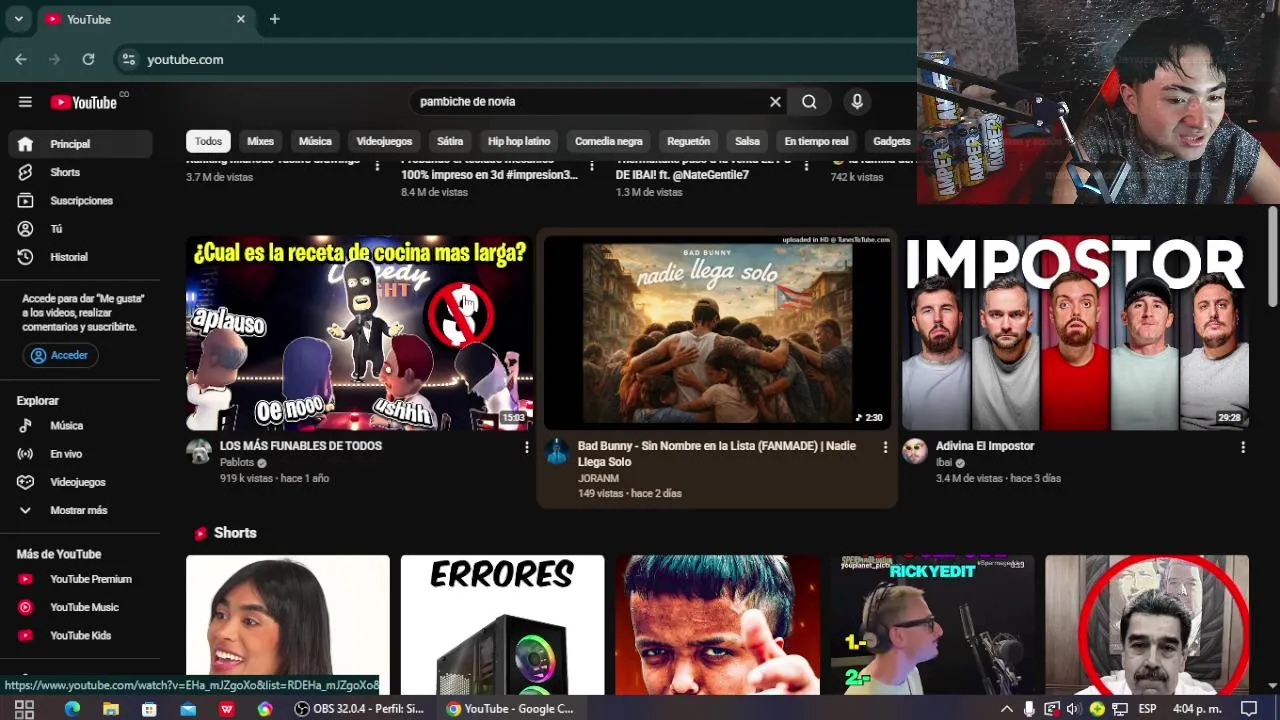Open volume control in system tray
Viewport: 1280px width, 720px height.
click(1073, 709)
